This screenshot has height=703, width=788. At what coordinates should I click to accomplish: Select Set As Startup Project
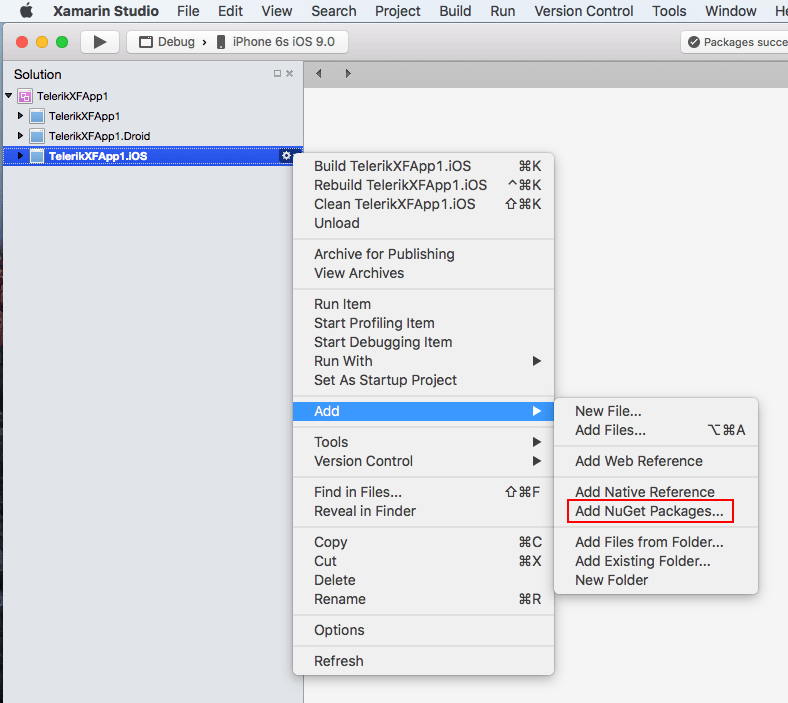click(x=423, y=380)
